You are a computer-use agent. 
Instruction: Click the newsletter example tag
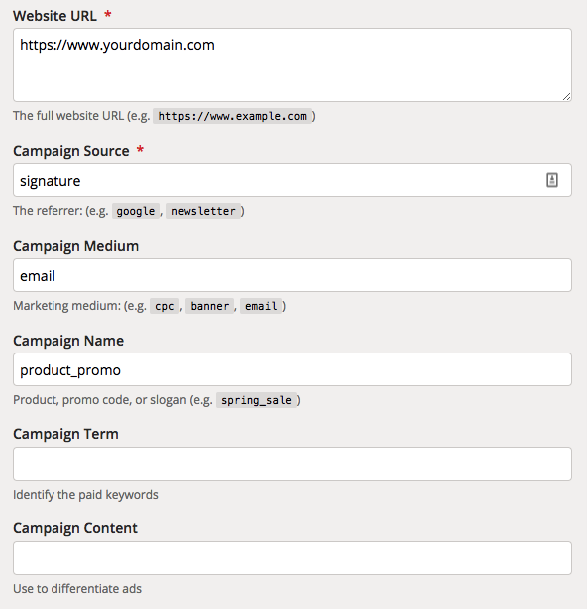coord(203,211)
